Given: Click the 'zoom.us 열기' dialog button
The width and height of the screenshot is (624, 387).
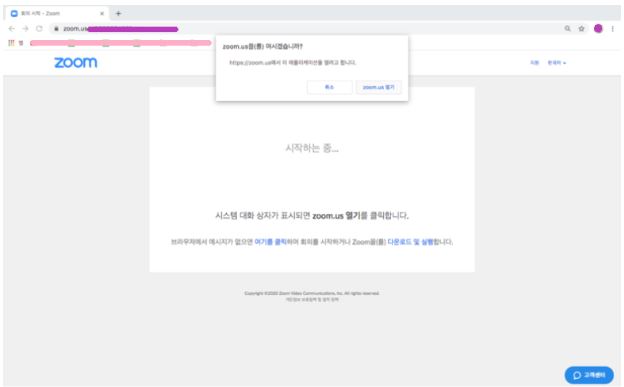Looking at the screenshot, I should coord(378,87).
